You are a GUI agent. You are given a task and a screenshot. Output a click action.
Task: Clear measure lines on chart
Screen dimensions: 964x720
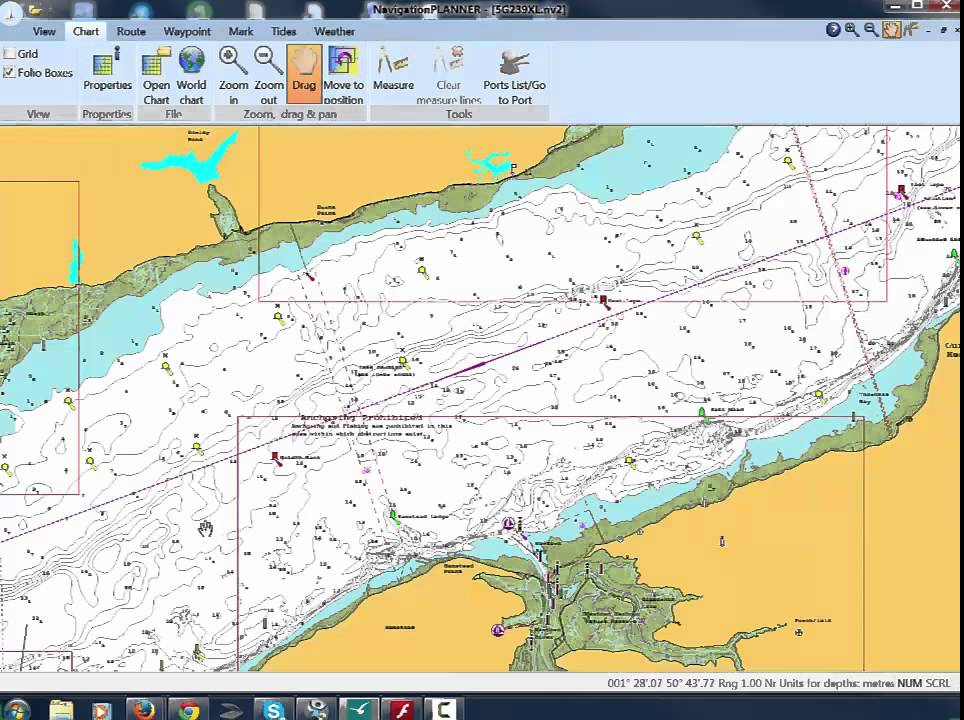tap(449, 75)
